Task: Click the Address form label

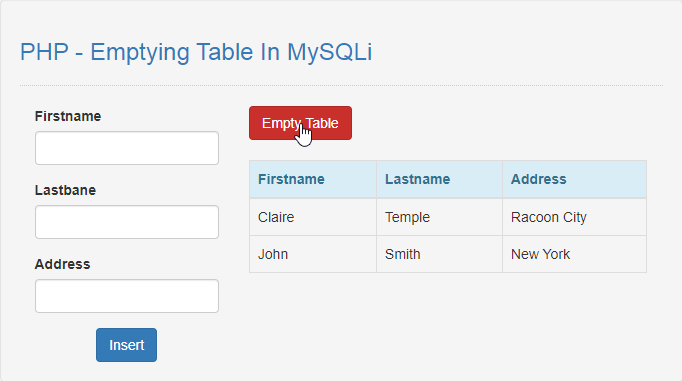Action: [63, 264]
